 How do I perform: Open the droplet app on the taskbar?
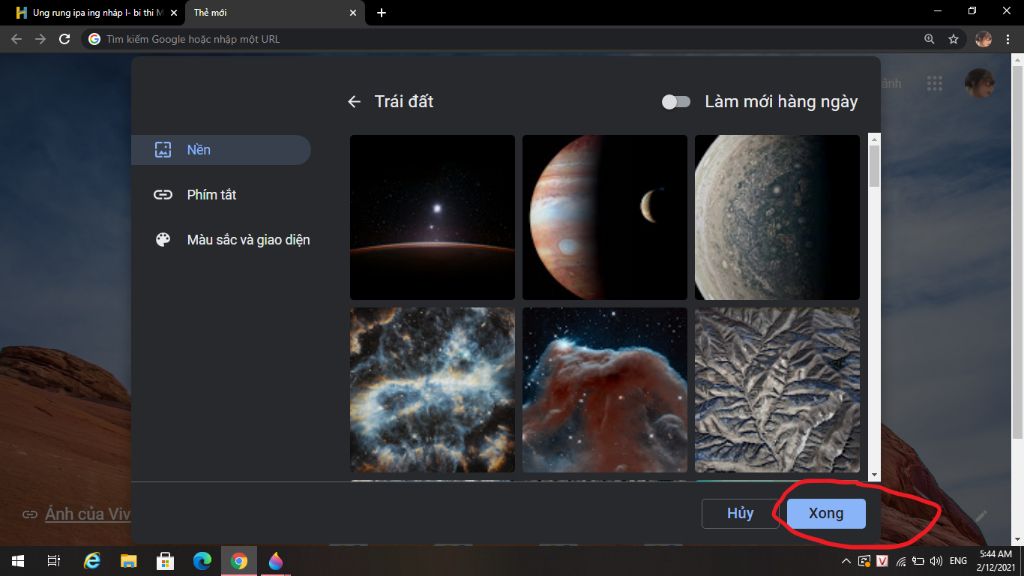pyautogui.click(x=276, y=561)
